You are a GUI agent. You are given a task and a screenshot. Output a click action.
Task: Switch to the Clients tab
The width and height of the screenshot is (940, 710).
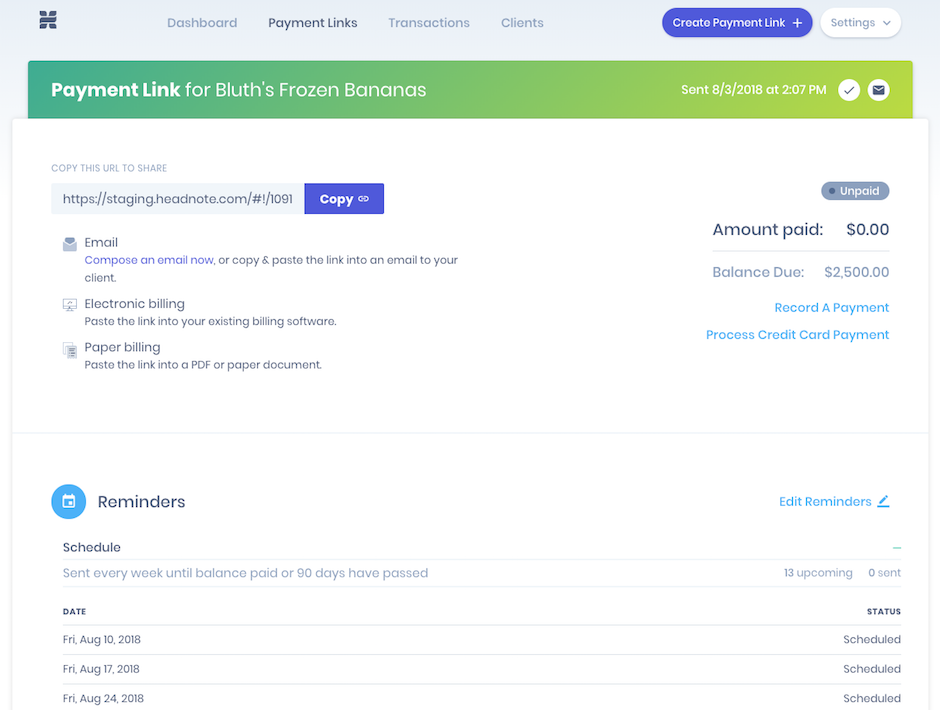point(522,22)
